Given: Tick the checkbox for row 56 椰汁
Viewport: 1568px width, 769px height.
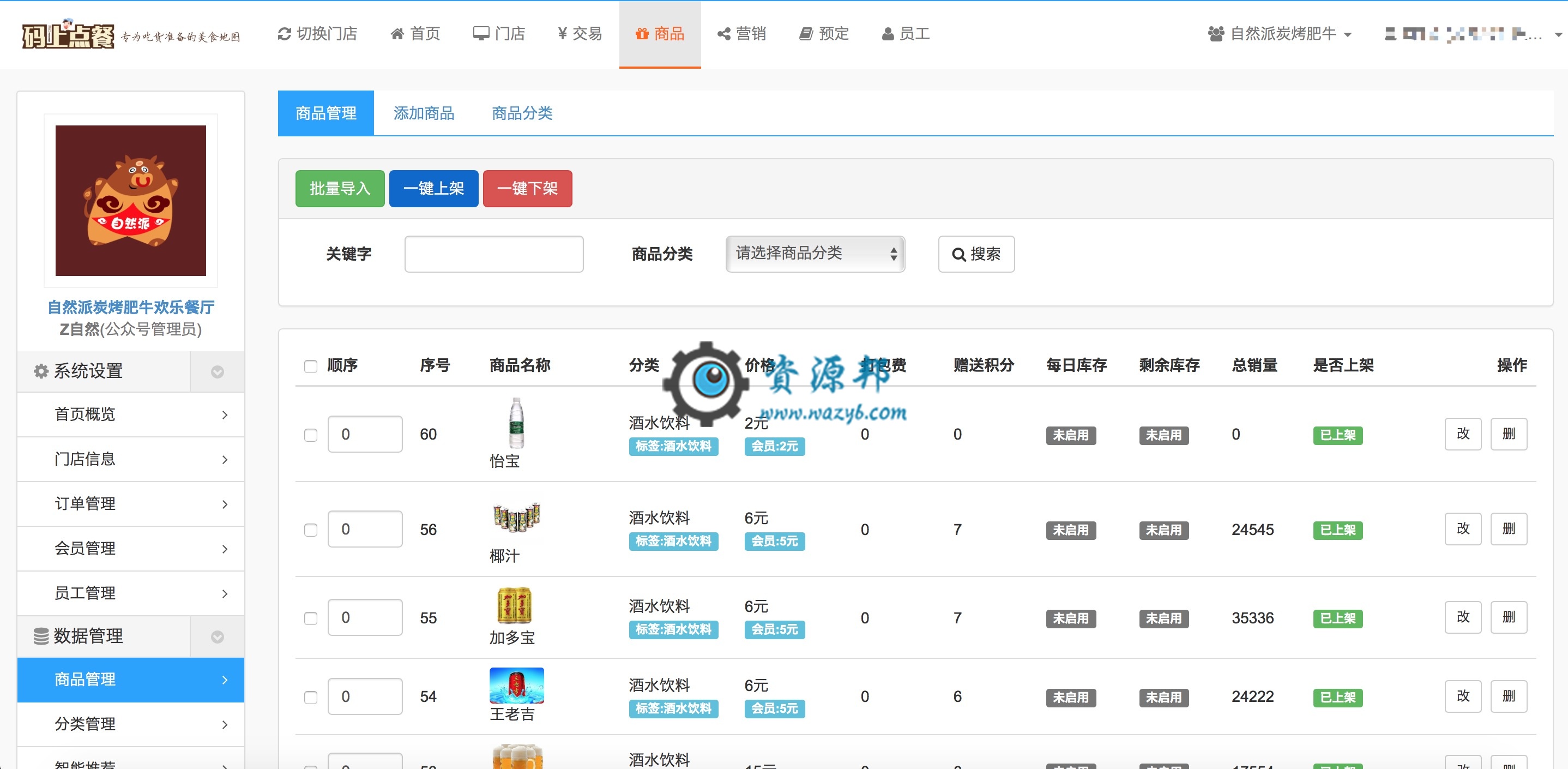Looking at the screenshot, I should [x=310, y=530].
